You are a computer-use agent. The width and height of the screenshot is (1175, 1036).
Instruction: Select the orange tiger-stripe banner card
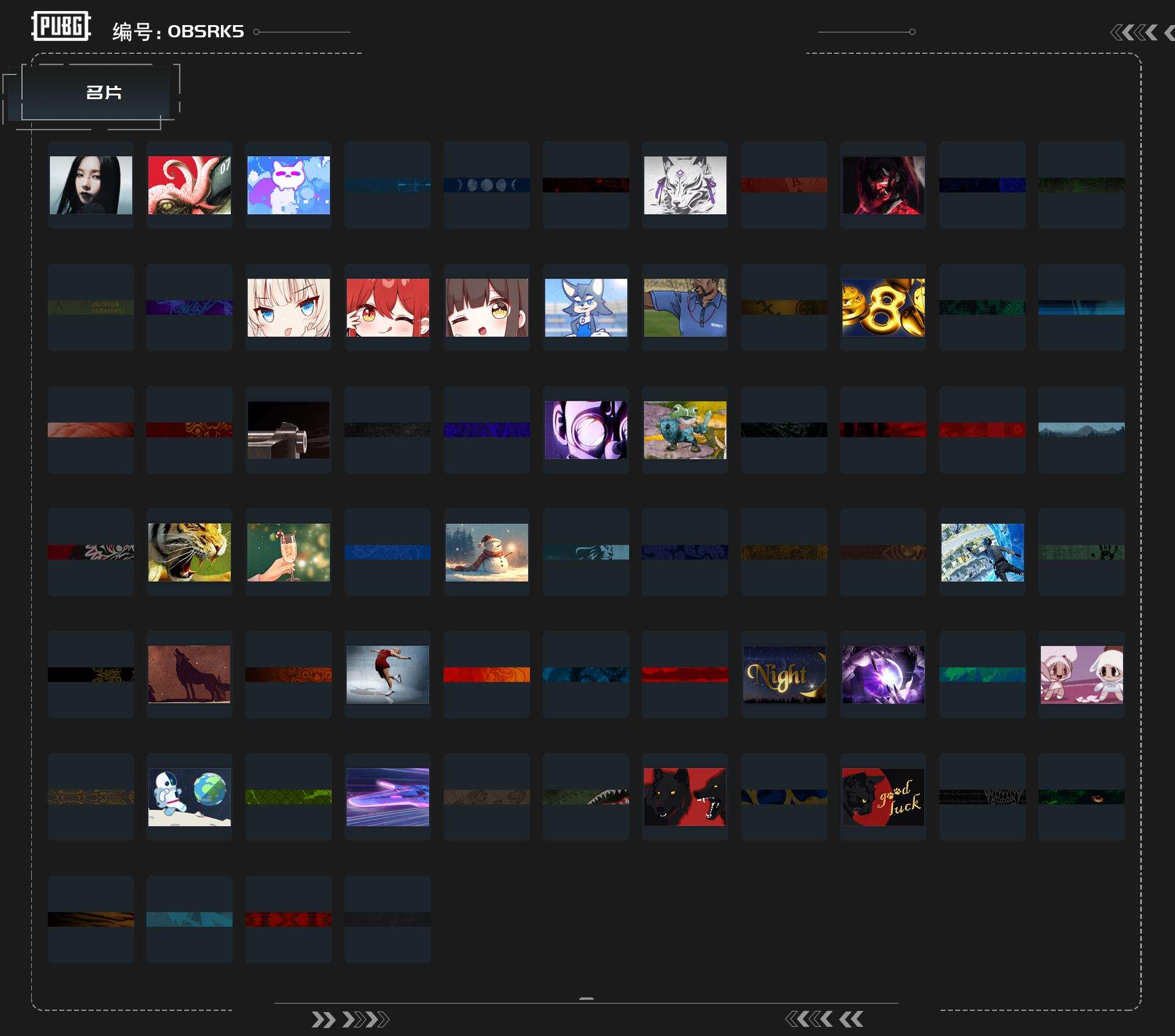coord(91,919)
